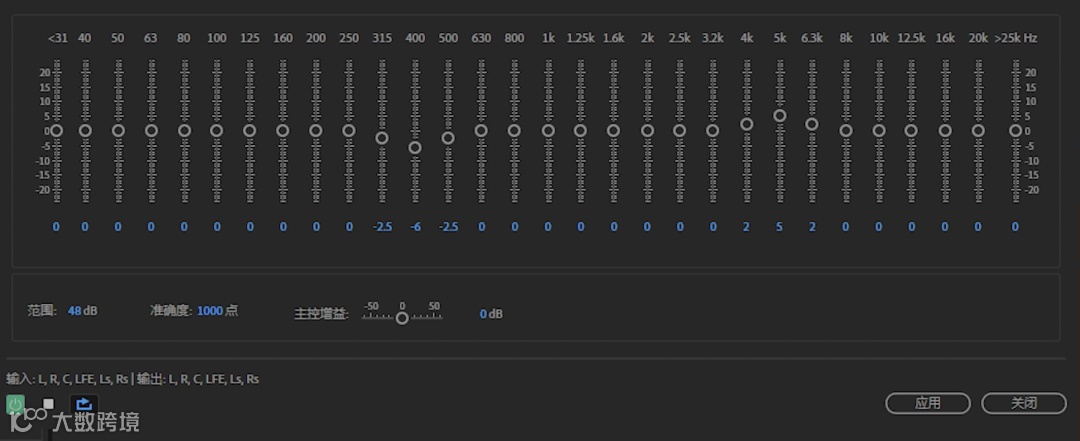Click the 8k band slider knob
The height and width of the screenshot is (441, 1080).
coord(846,130)
